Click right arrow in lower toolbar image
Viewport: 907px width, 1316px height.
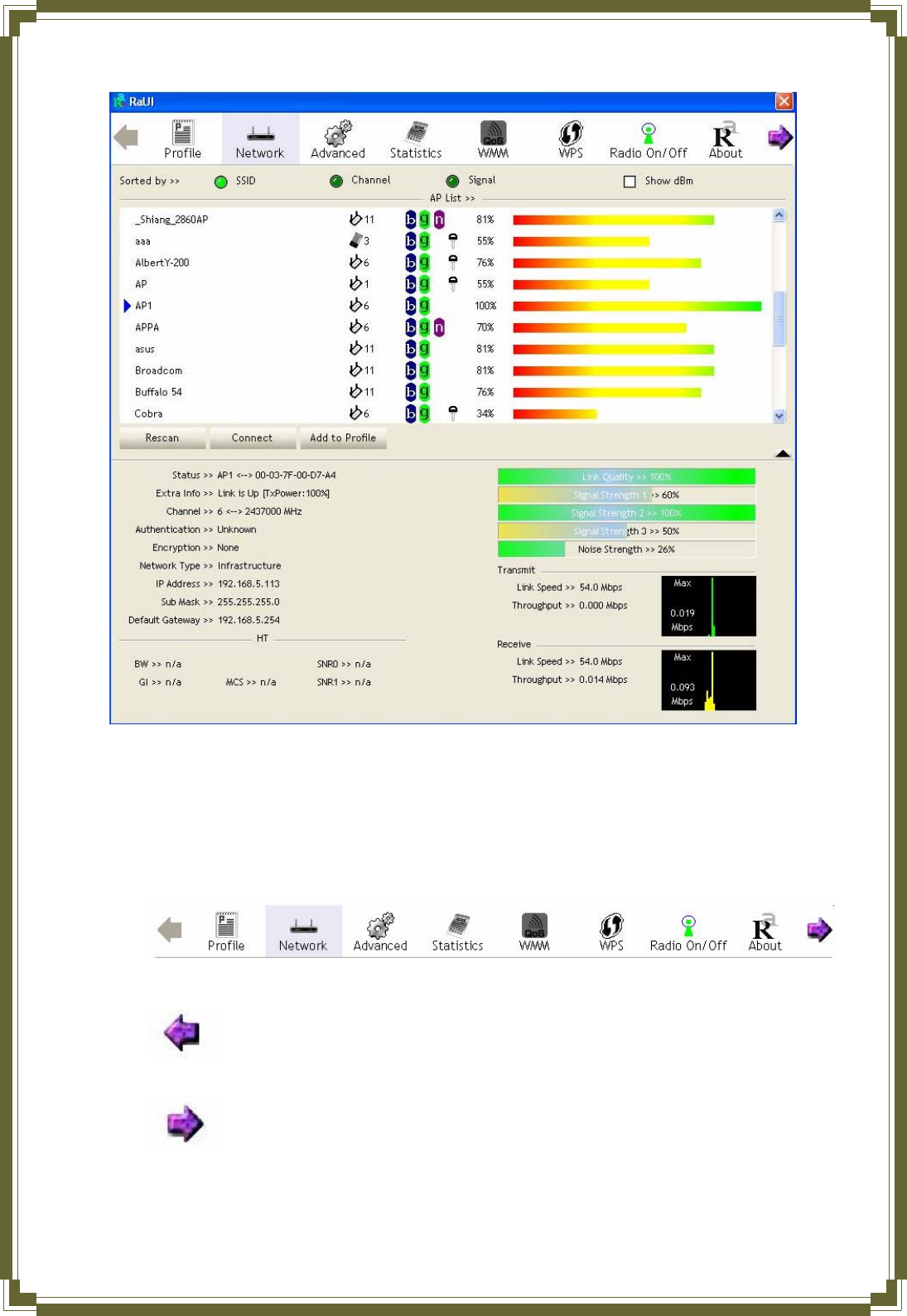pyautogui.click(x=819, y=930)
